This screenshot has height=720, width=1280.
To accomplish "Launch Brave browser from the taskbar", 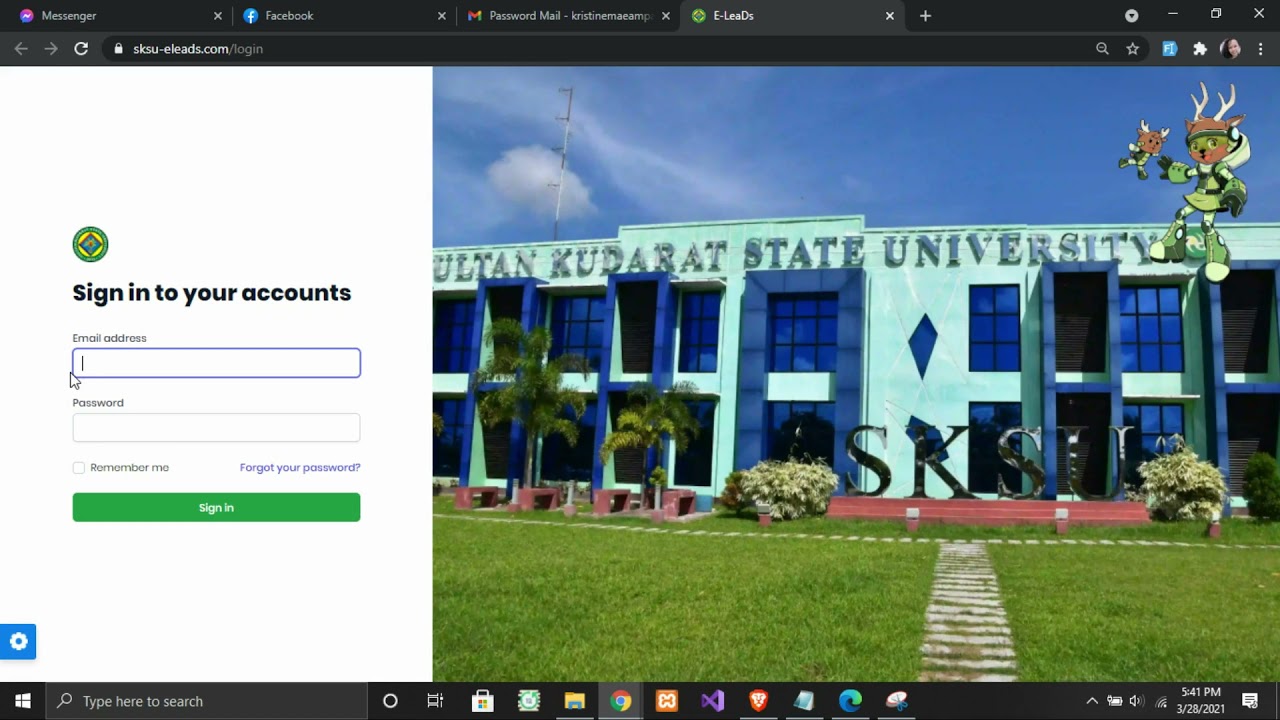I will click(758, 701).
